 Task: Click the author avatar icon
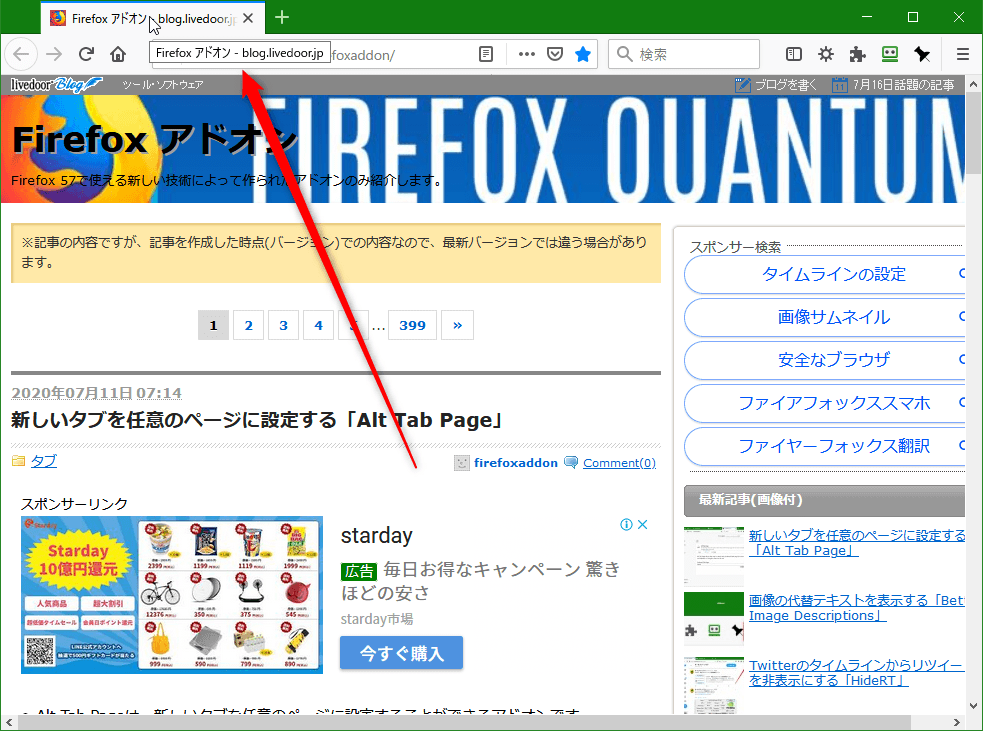click(x=461, y=463)
